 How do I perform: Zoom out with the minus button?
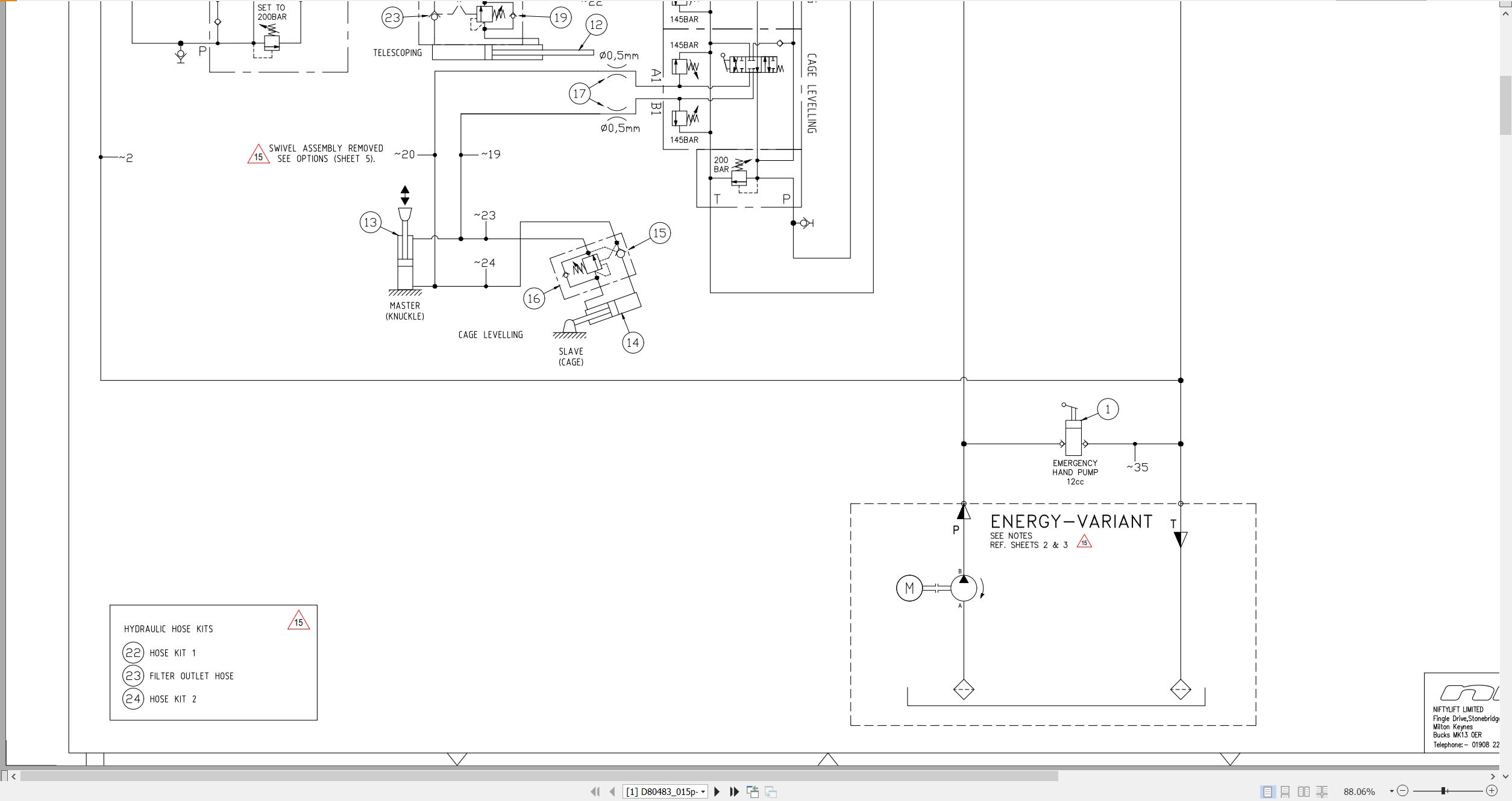coord(1402,791)
